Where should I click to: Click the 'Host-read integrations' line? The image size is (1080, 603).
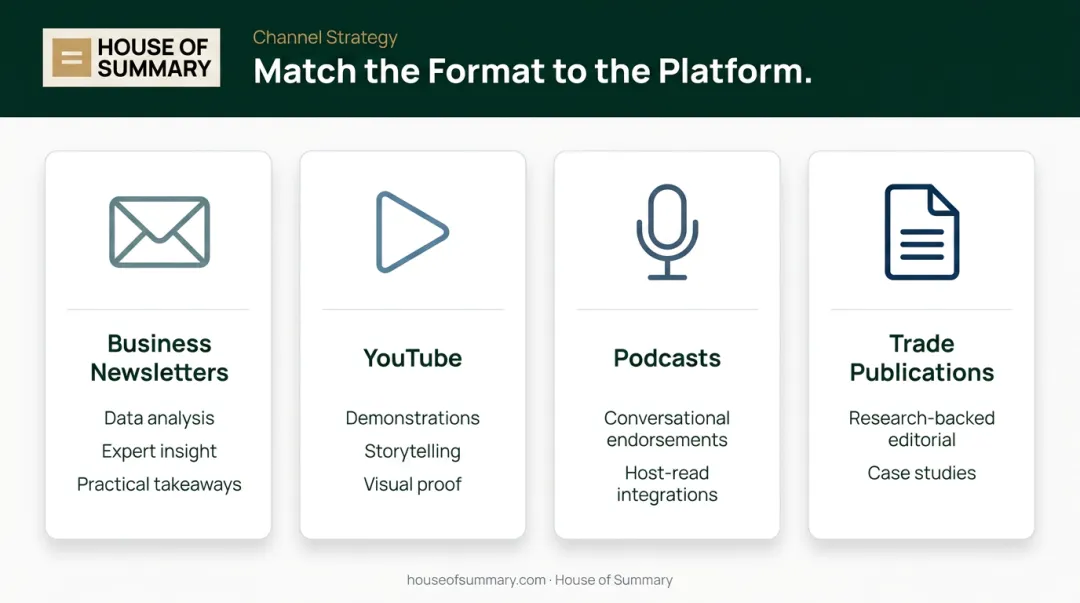[667, 484]
